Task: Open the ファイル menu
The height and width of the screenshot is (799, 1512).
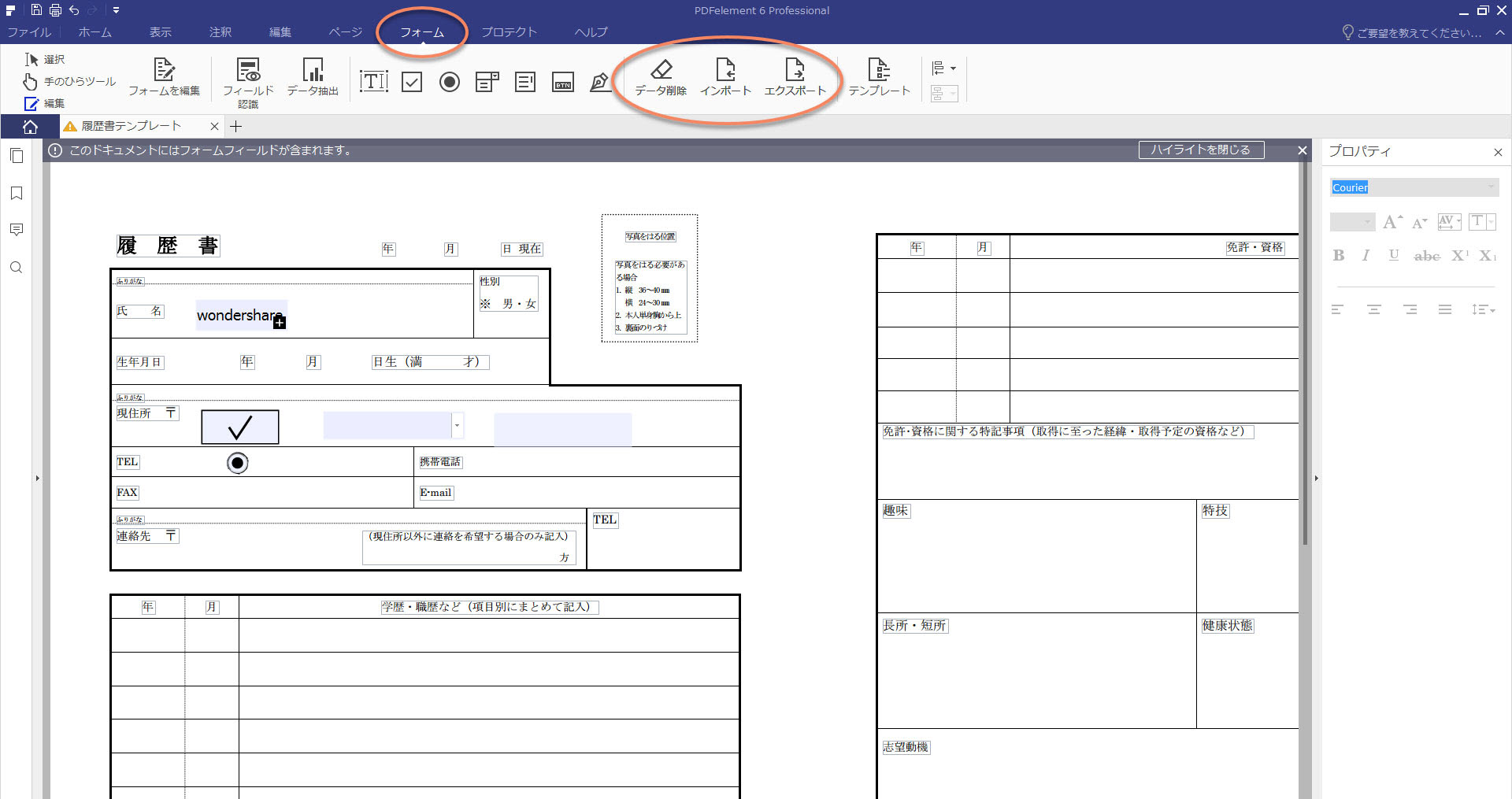Action: click(x=29, y=32)
